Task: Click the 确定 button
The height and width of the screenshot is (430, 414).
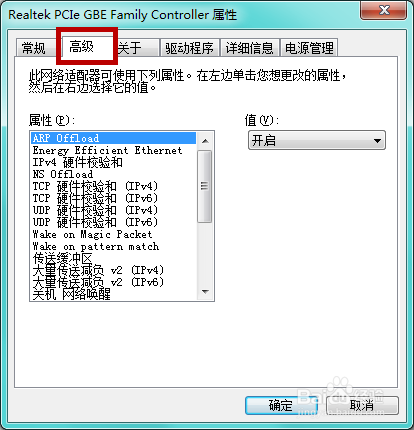Action: (281, 405)
